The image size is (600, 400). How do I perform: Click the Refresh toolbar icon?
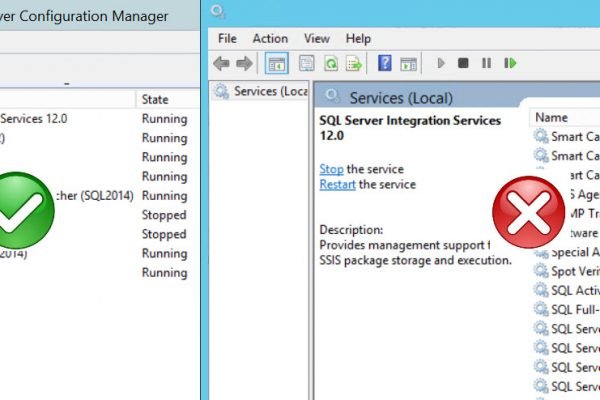coord(329,64)
